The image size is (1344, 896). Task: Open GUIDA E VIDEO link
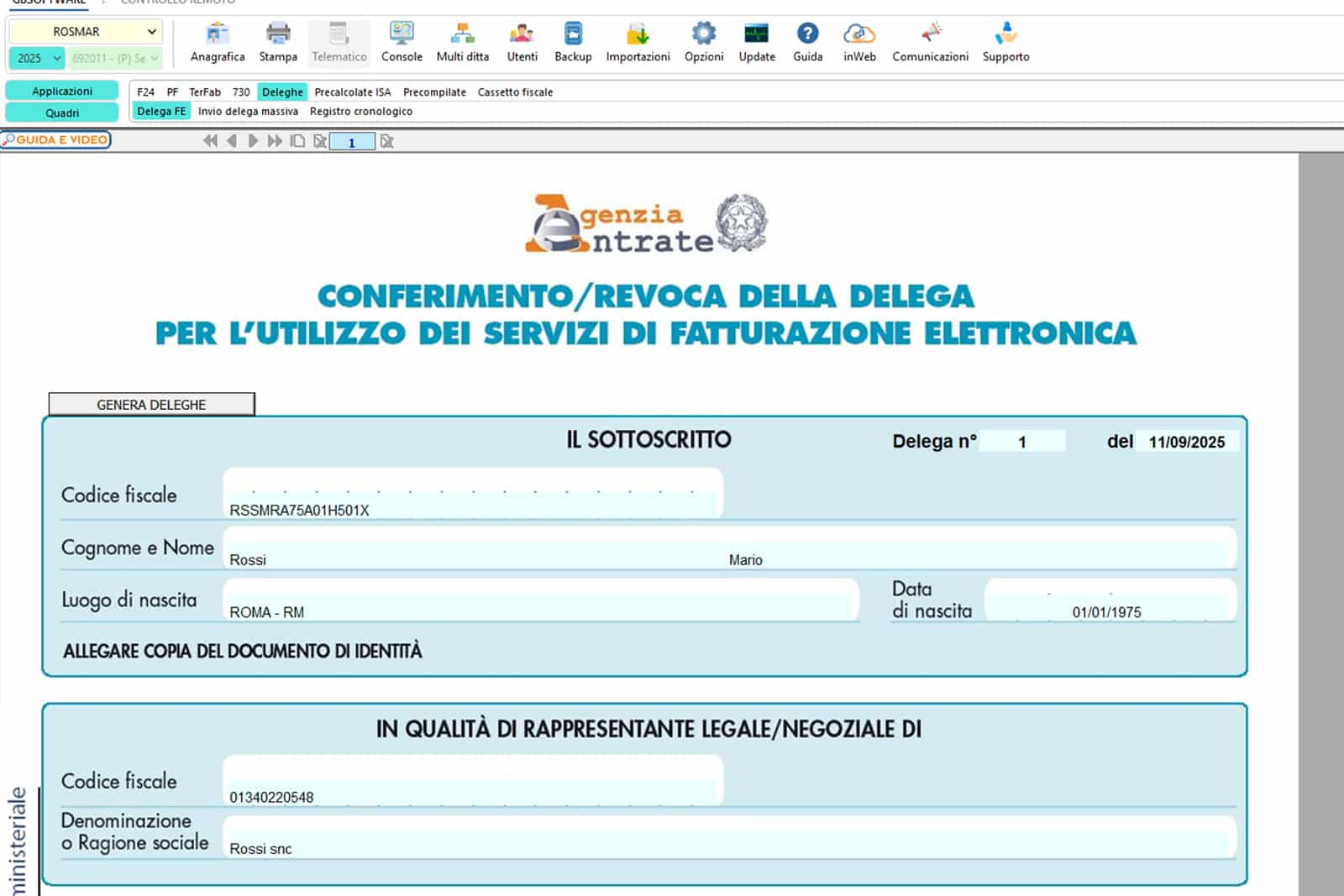[55, 140]
